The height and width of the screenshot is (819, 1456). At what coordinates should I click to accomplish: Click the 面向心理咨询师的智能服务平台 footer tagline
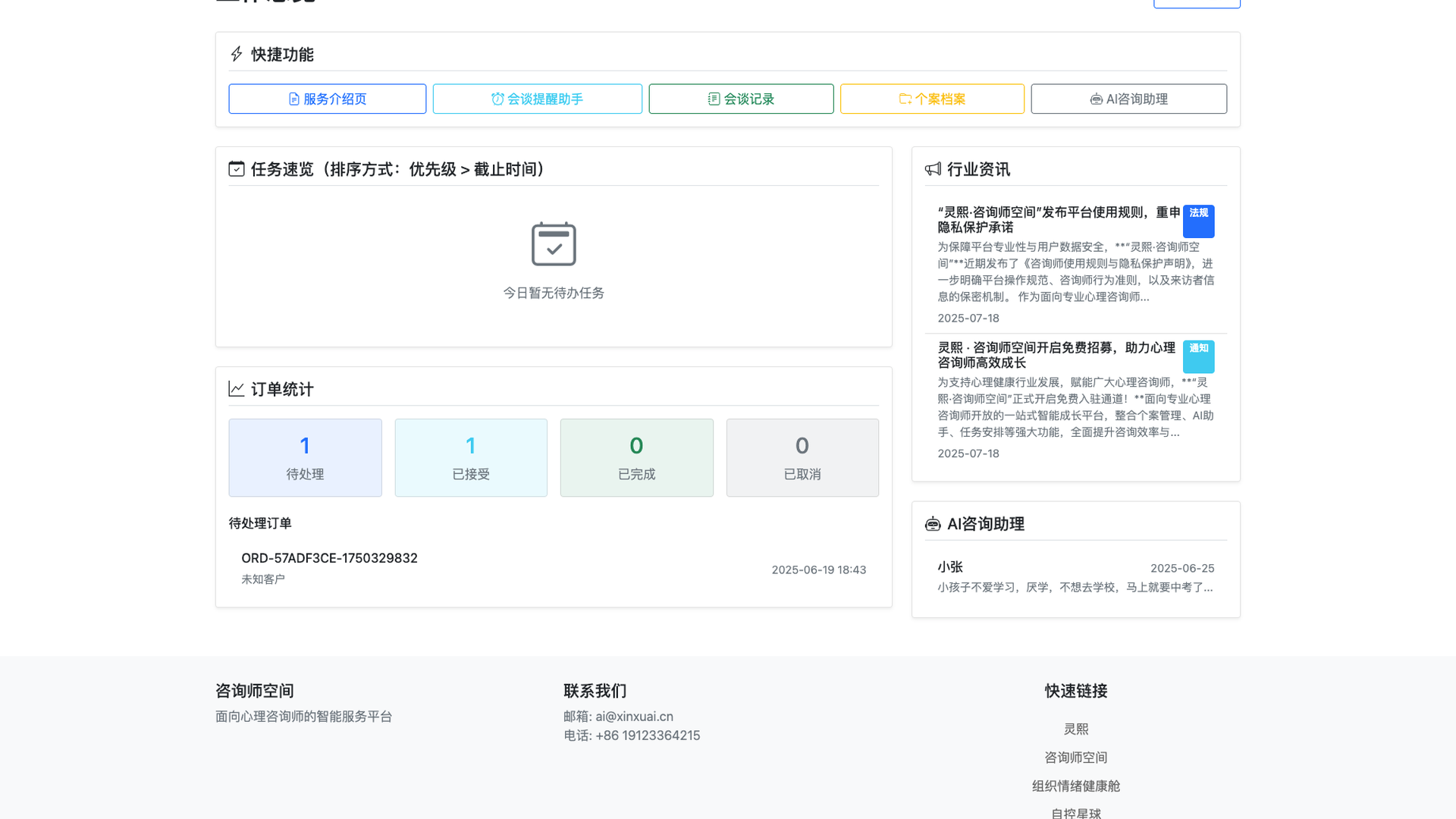point(304,717)
